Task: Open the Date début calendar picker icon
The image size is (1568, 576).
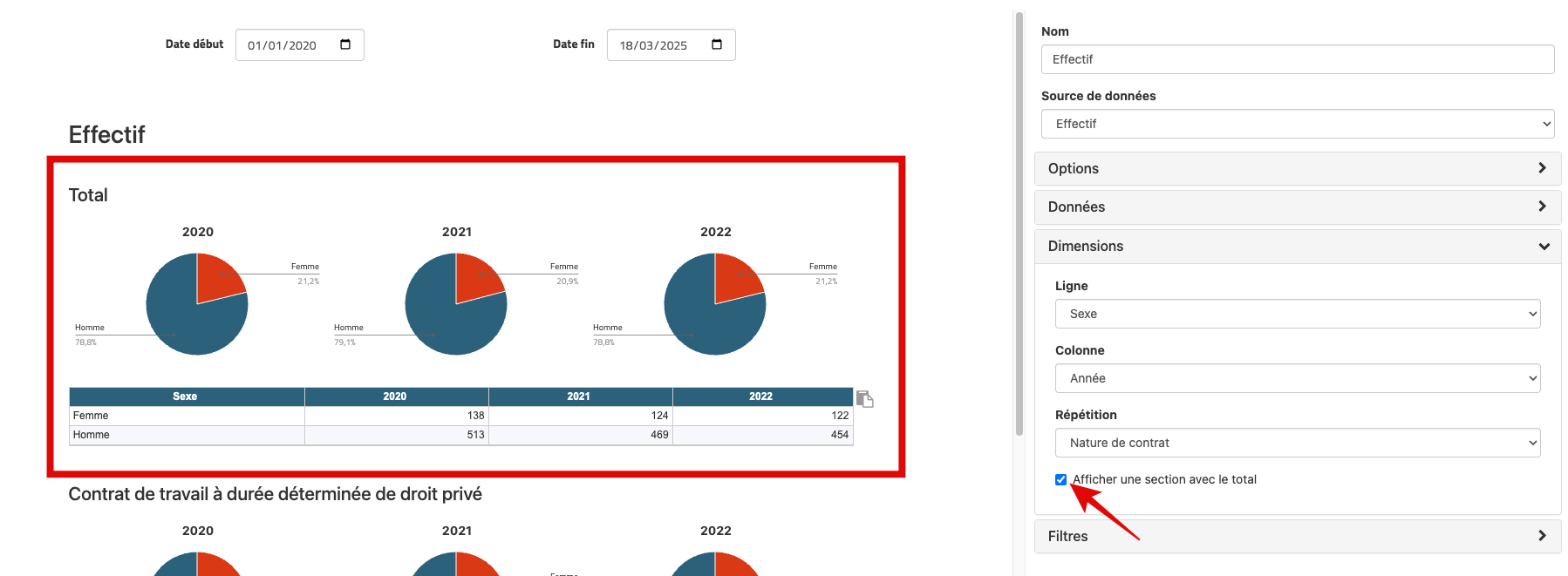Action: click(345, 44)
